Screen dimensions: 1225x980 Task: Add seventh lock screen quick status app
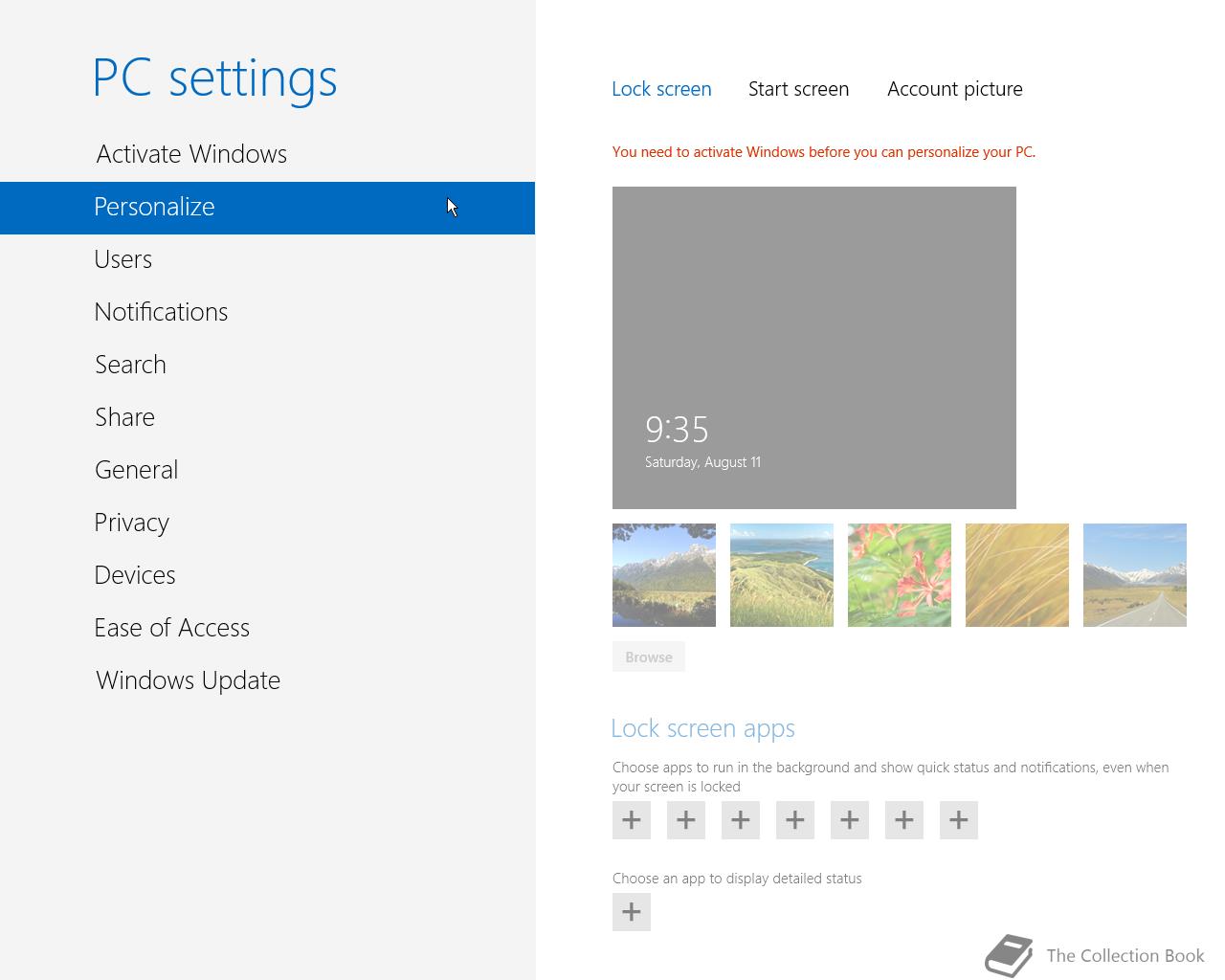click(x=959, y=820)
